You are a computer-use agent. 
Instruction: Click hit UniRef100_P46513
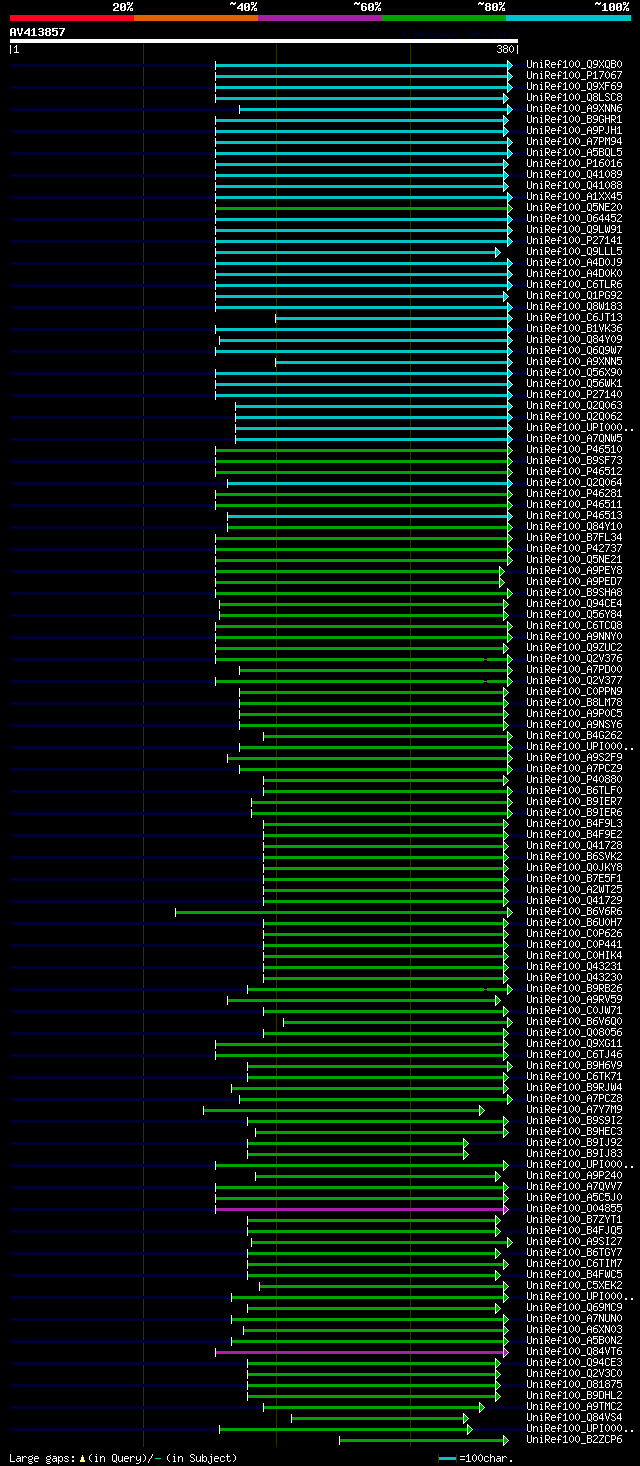tap(574, 515)
